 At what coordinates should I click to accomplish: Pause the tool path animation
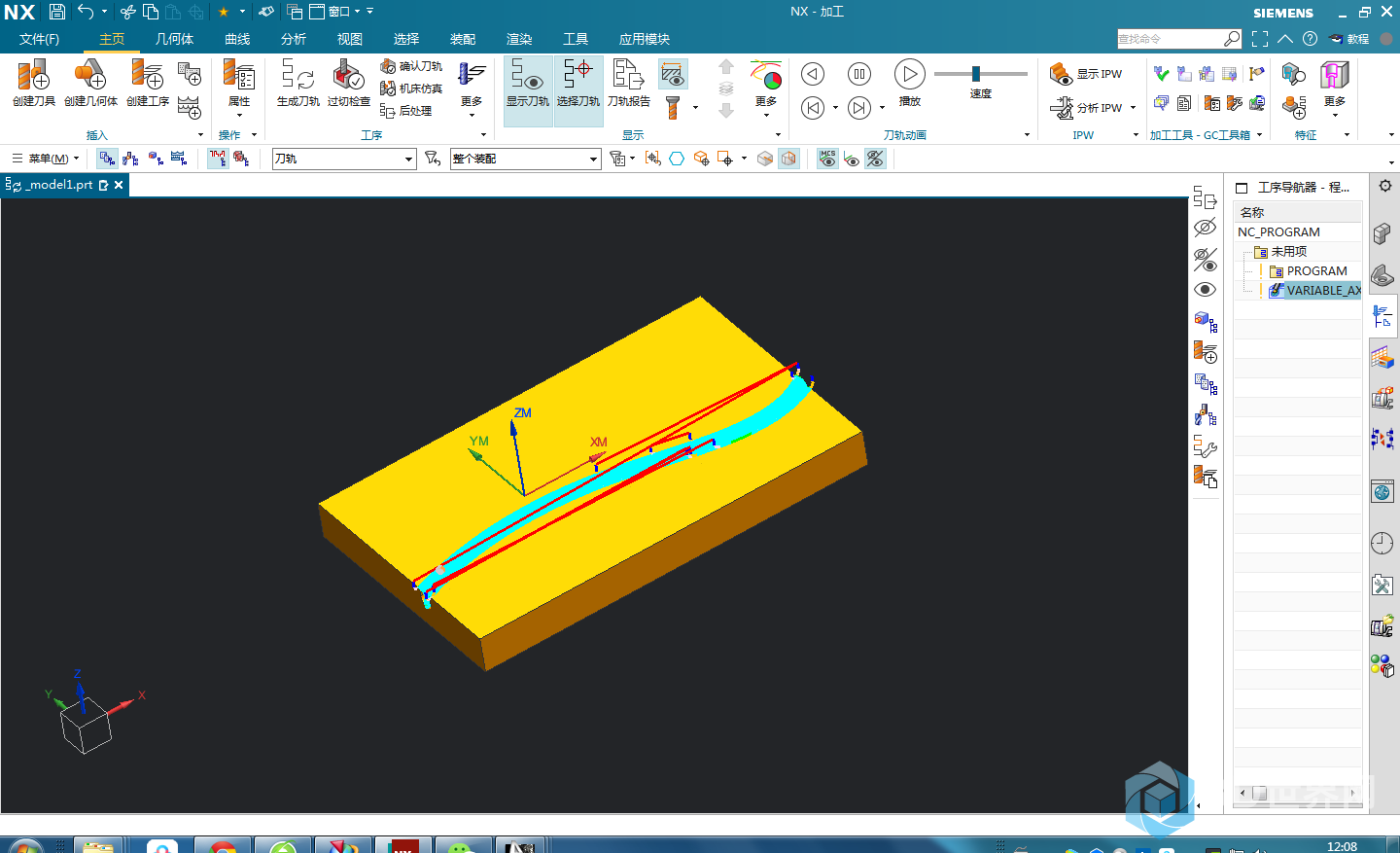pos(859,74)
